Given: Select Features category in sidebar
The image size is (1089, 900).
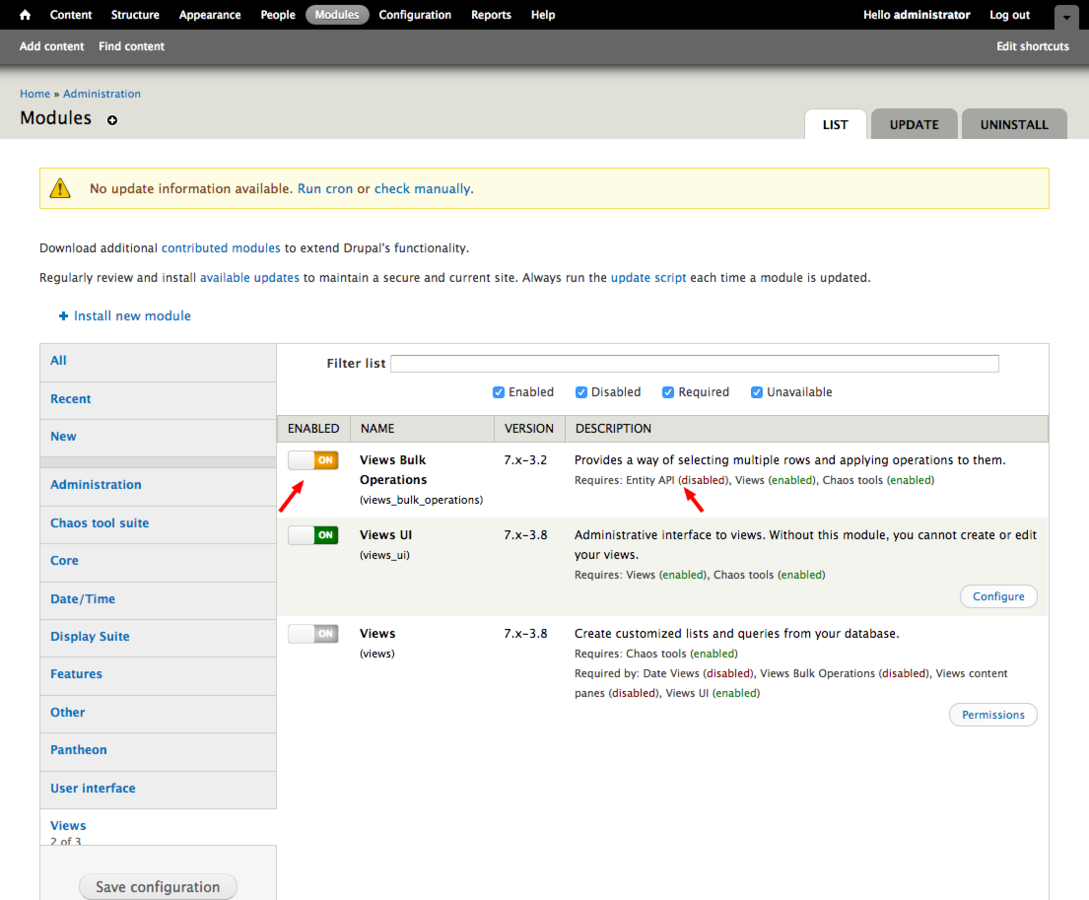Looking at the screenshot, I should coord(158,674).
